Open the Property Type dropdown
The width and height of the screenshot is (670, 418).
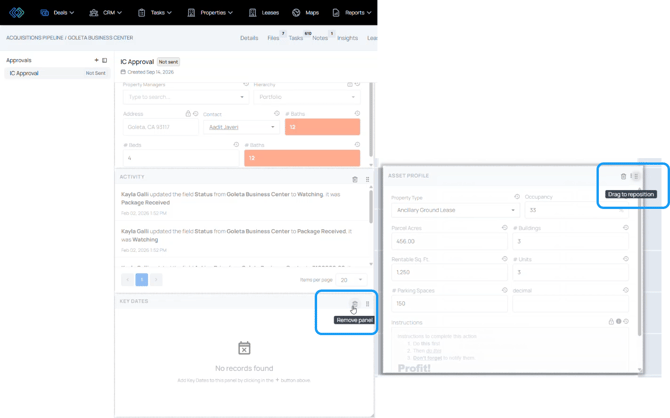point(455,210)
